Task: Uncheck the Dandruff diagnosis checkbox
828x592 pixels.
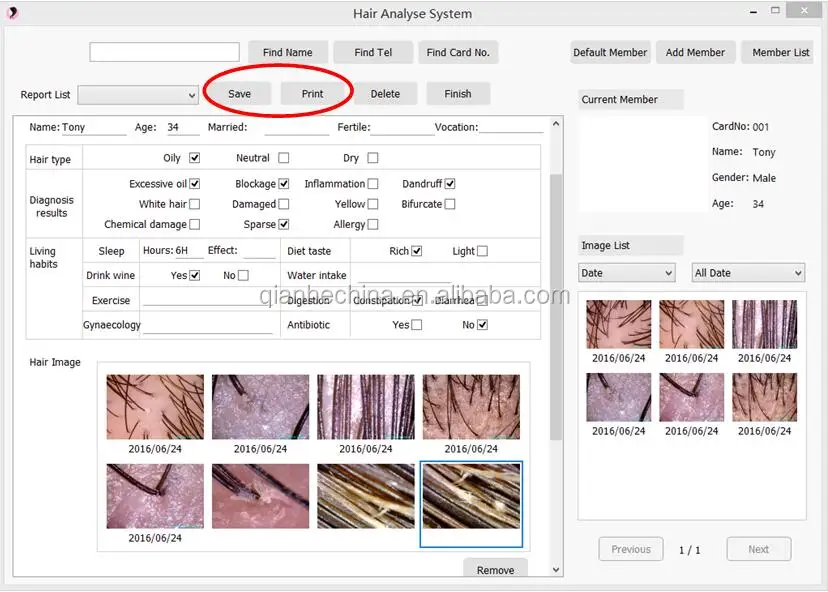Action: (448, 183)
